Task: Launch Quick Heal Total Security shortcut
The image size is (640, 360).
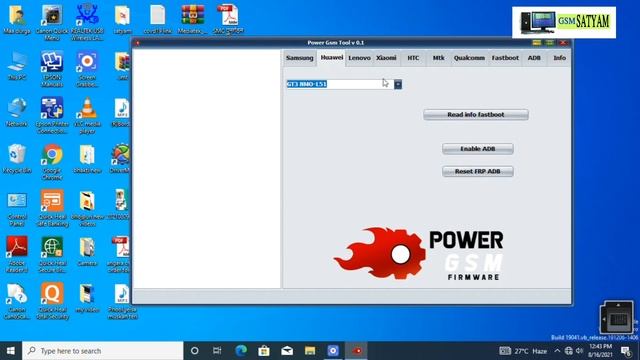Action: (52, 301)
